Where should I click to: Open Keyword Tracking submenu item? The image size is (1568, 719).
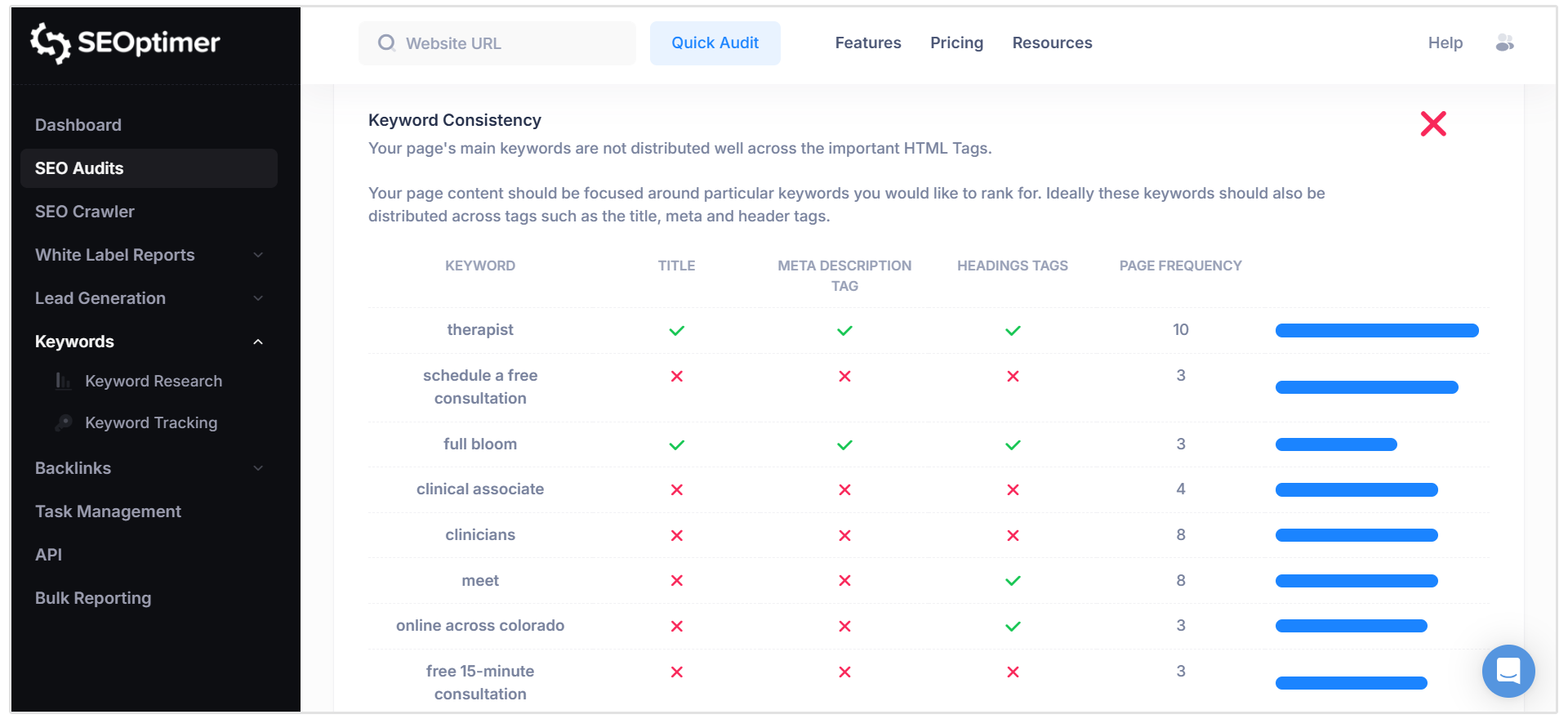[151, 422]
